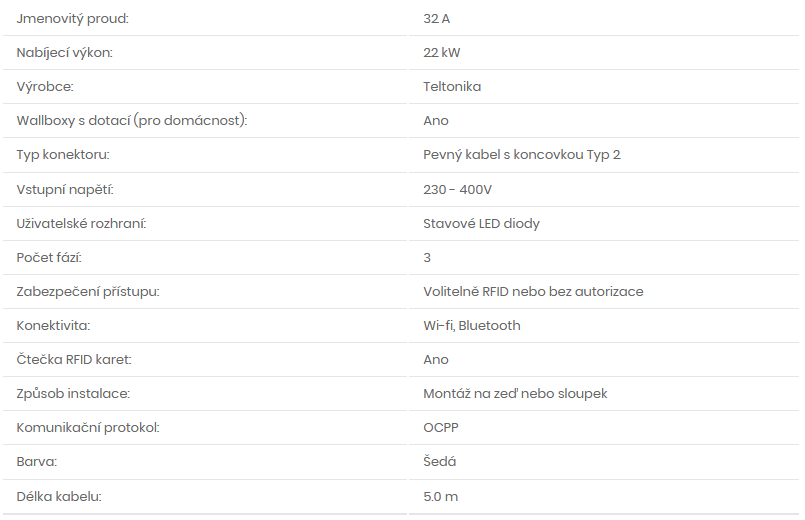Click the "Typ konektoru:" label
The width and height of the screenshot is (805, 520).
click(x=63, y=155)
